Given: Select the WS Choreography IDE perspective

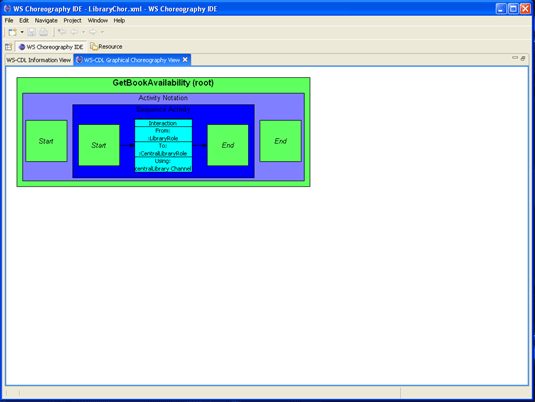Looking at the screenshot, I should pyautogui.click(x=51, y=47).
